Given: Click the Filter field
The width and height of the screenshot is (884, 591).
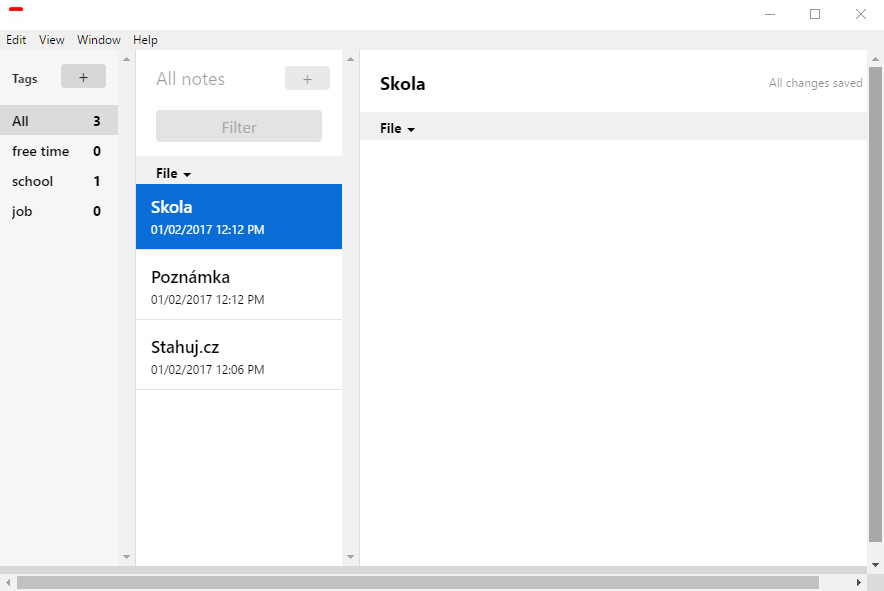Looking at the screenshot, I should point(239,126).
